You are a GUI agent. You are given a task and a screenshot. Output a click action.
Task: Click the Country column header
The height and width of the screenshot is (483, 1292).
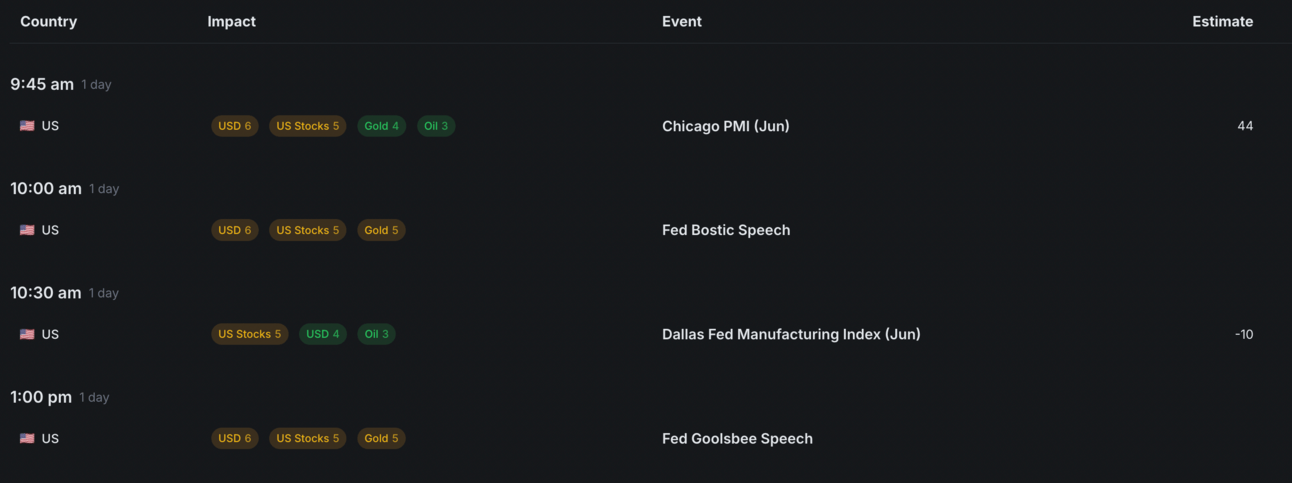click(x=48, y=21)
